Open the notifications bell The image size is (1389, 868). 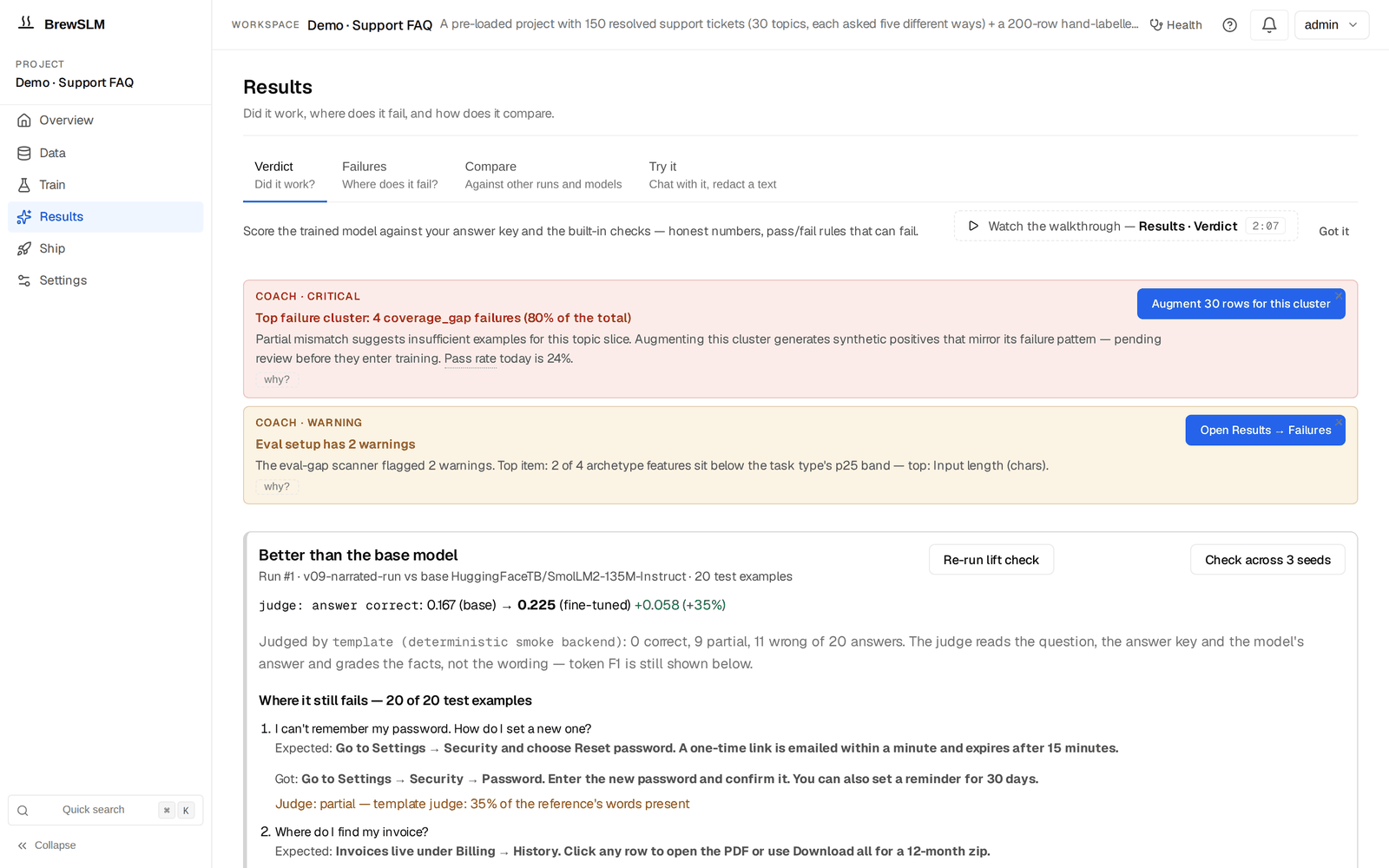[x=1268, y=25]
